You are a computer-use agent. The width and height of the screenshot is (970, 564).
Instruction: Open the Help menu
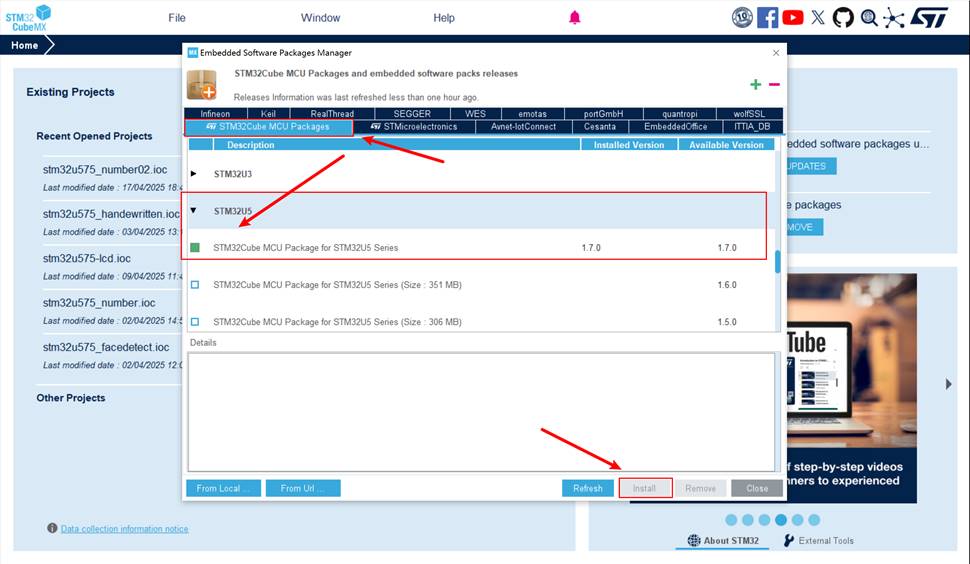point(444,18)
